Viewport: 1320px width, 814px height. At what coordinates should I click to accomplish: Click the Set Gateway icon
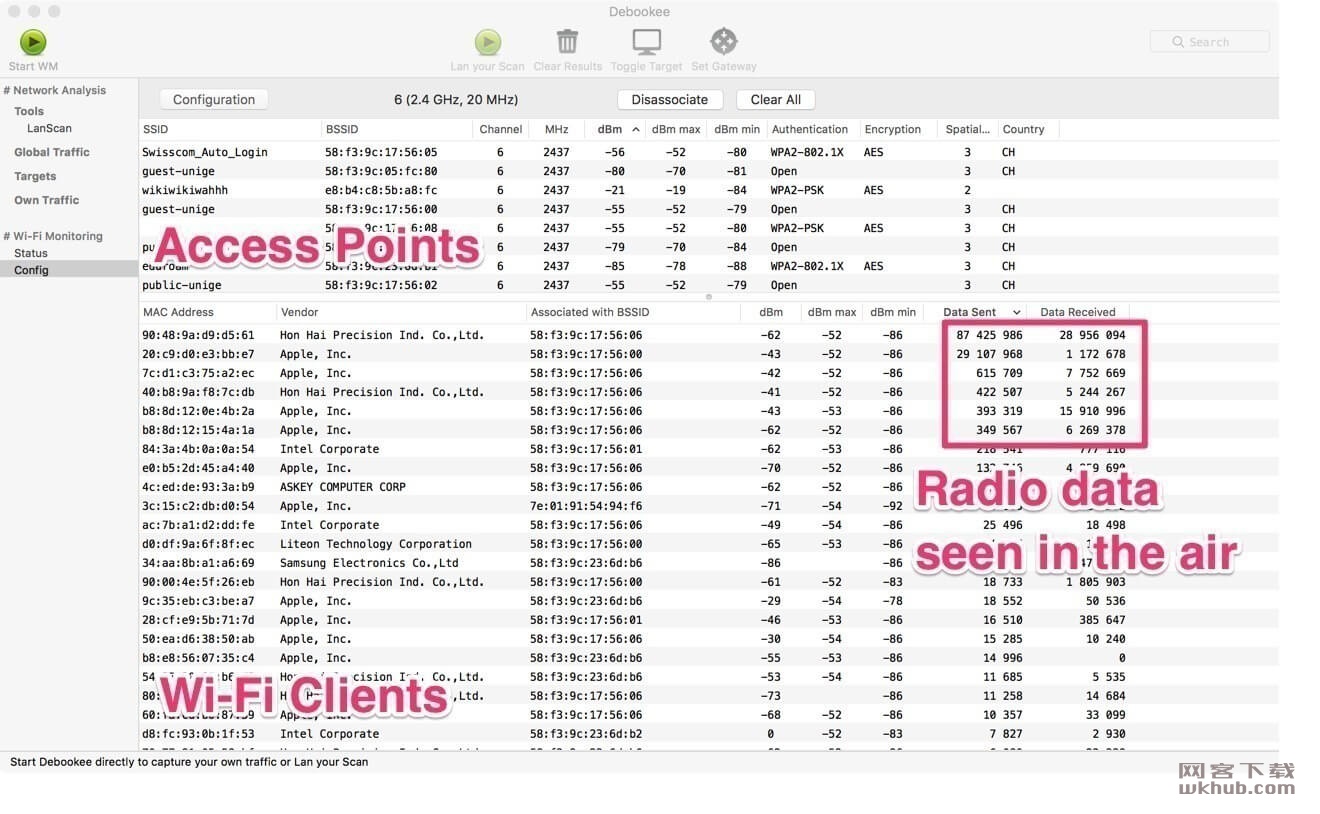click(723, 41)
